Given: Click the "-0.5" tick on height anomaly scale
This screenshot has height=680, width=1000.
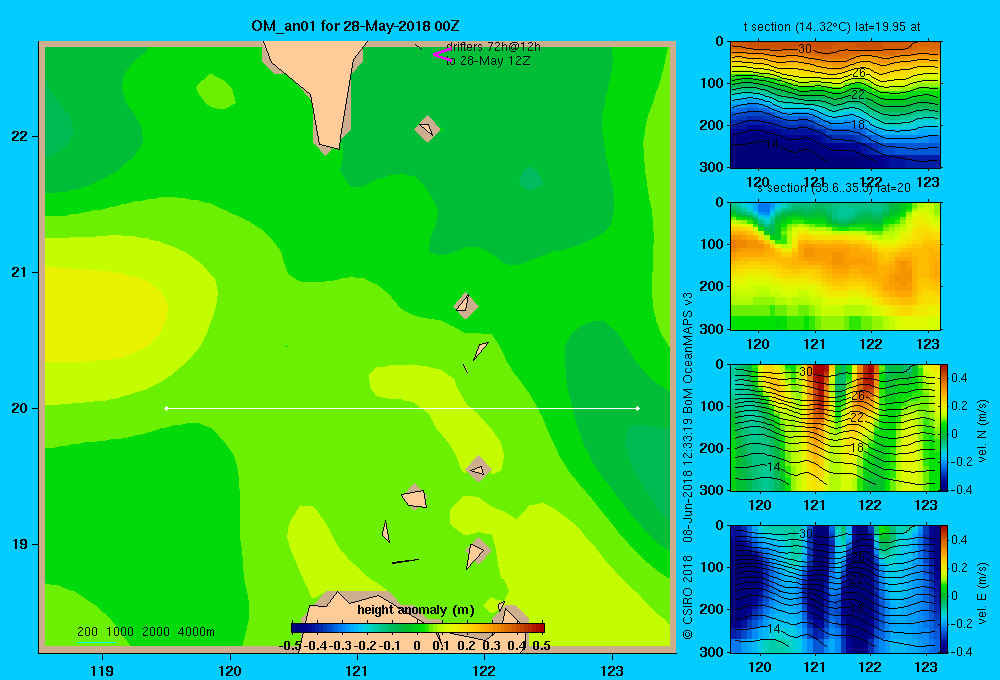Looking at the screenshot, I should (290, 646).
